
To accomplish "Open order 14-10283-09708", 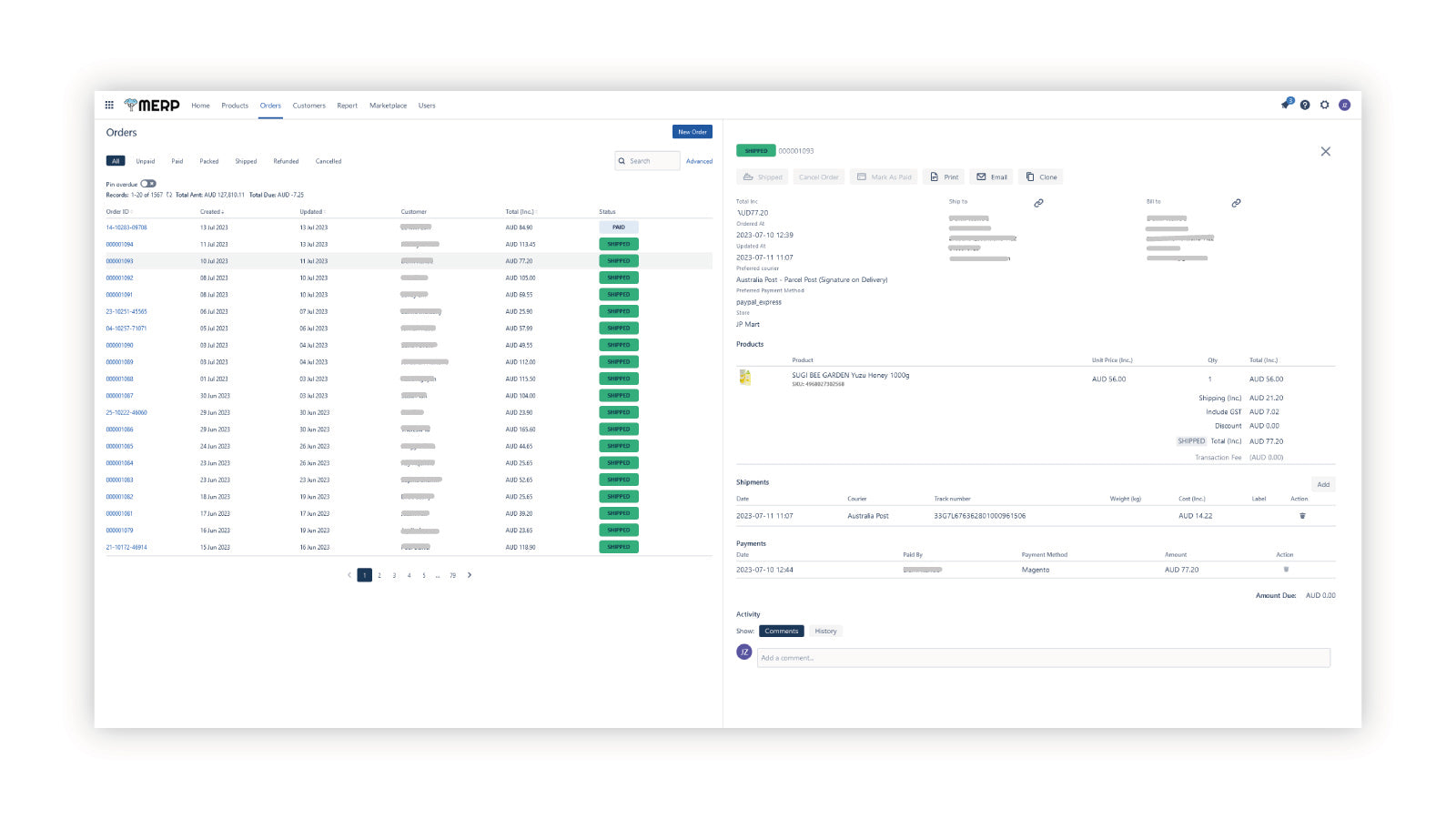I will coord(126,227).
